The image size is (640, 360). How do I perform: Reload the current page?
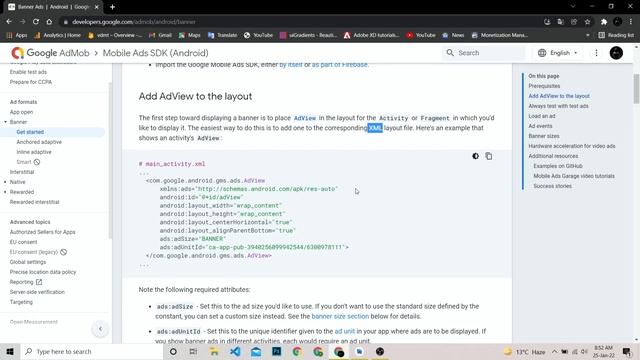(36, 22)
